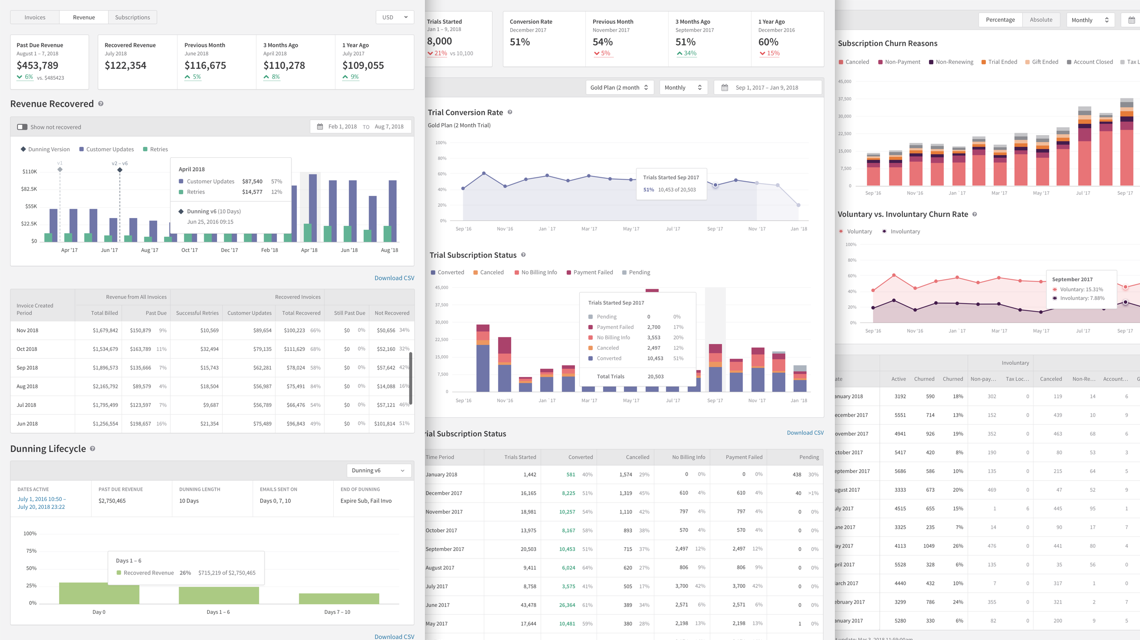This screenshot has height=640, width=1140.
Task: Switch to the Revenue tab
Action: click(x=84, y=17)
